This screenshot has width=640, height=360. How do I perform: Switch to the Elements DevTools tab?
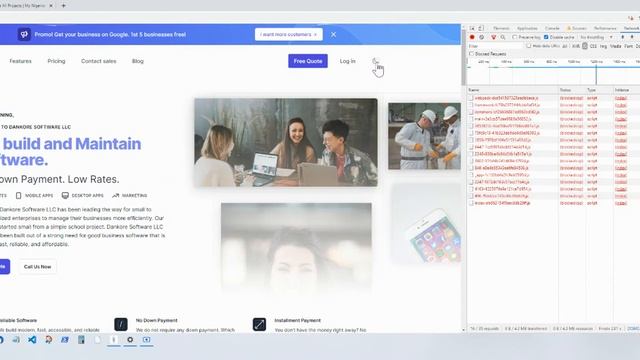click(x=501, y=28)
